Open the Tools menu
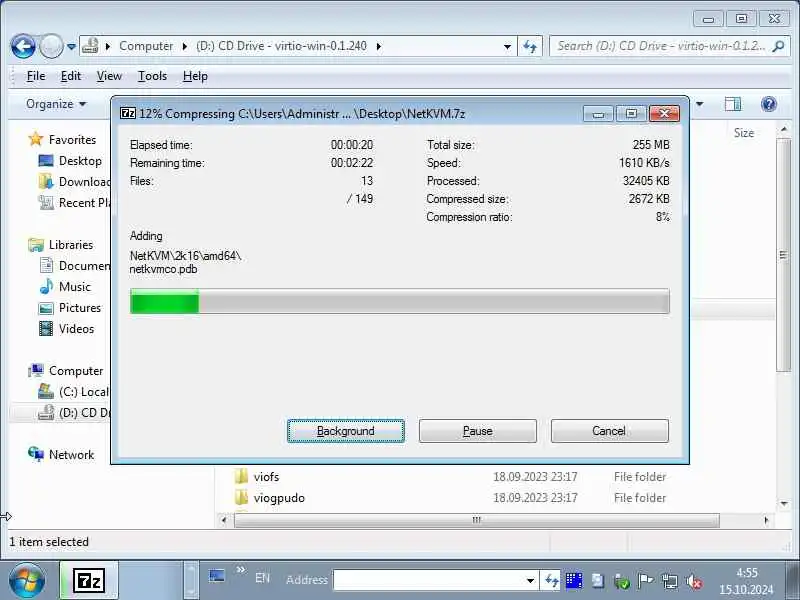 [x=152, y=76]
